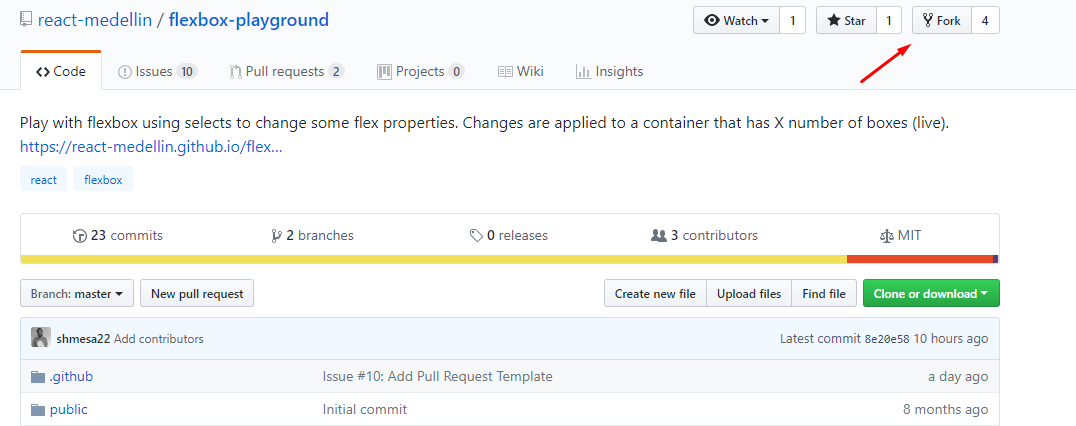View the 2 branches list
Image resolution: width=1076 pixels, height=426 pixels.
tap(312, 235)
